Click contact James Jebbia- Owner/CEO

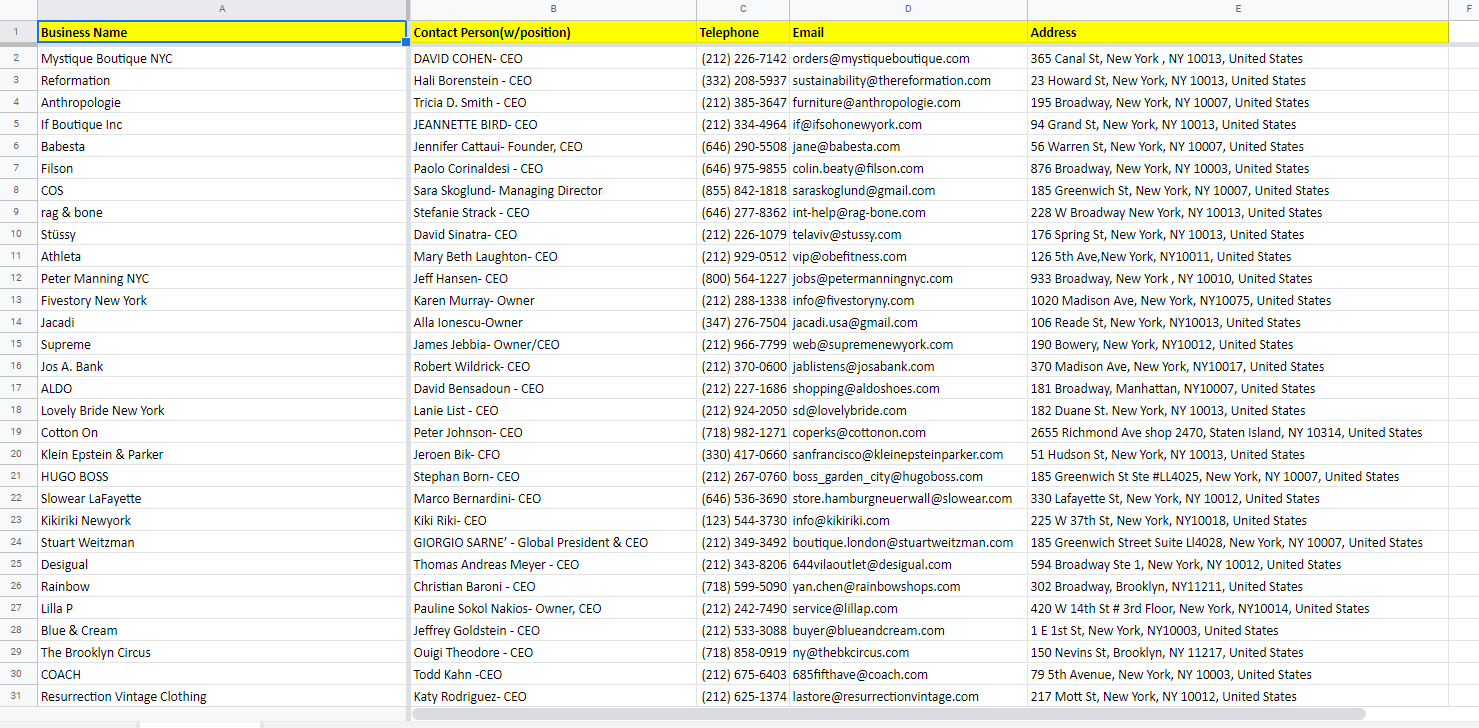pos(552,344)
